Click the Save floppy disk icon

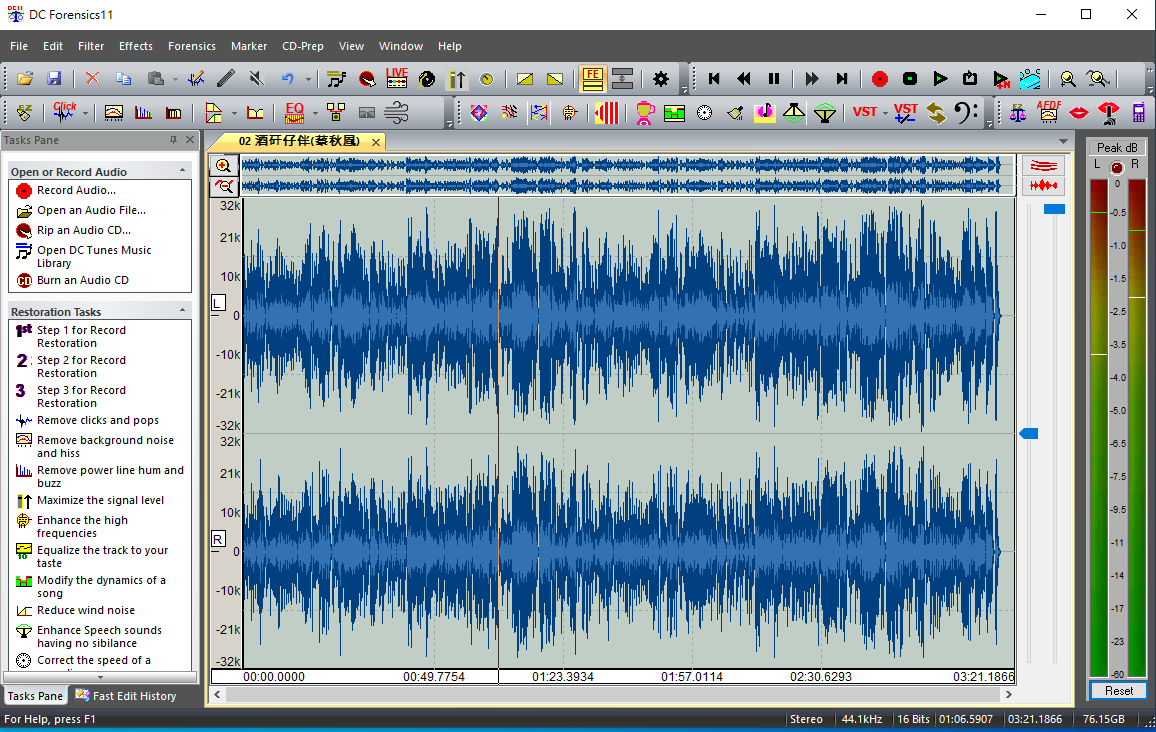[x=54, y=79]
